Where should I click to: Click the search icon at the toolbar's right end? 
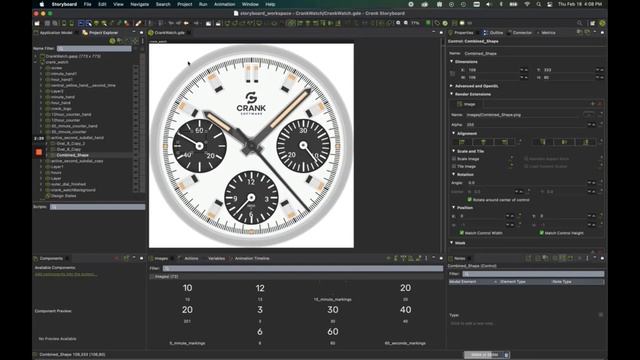click(x=580, y=23)
